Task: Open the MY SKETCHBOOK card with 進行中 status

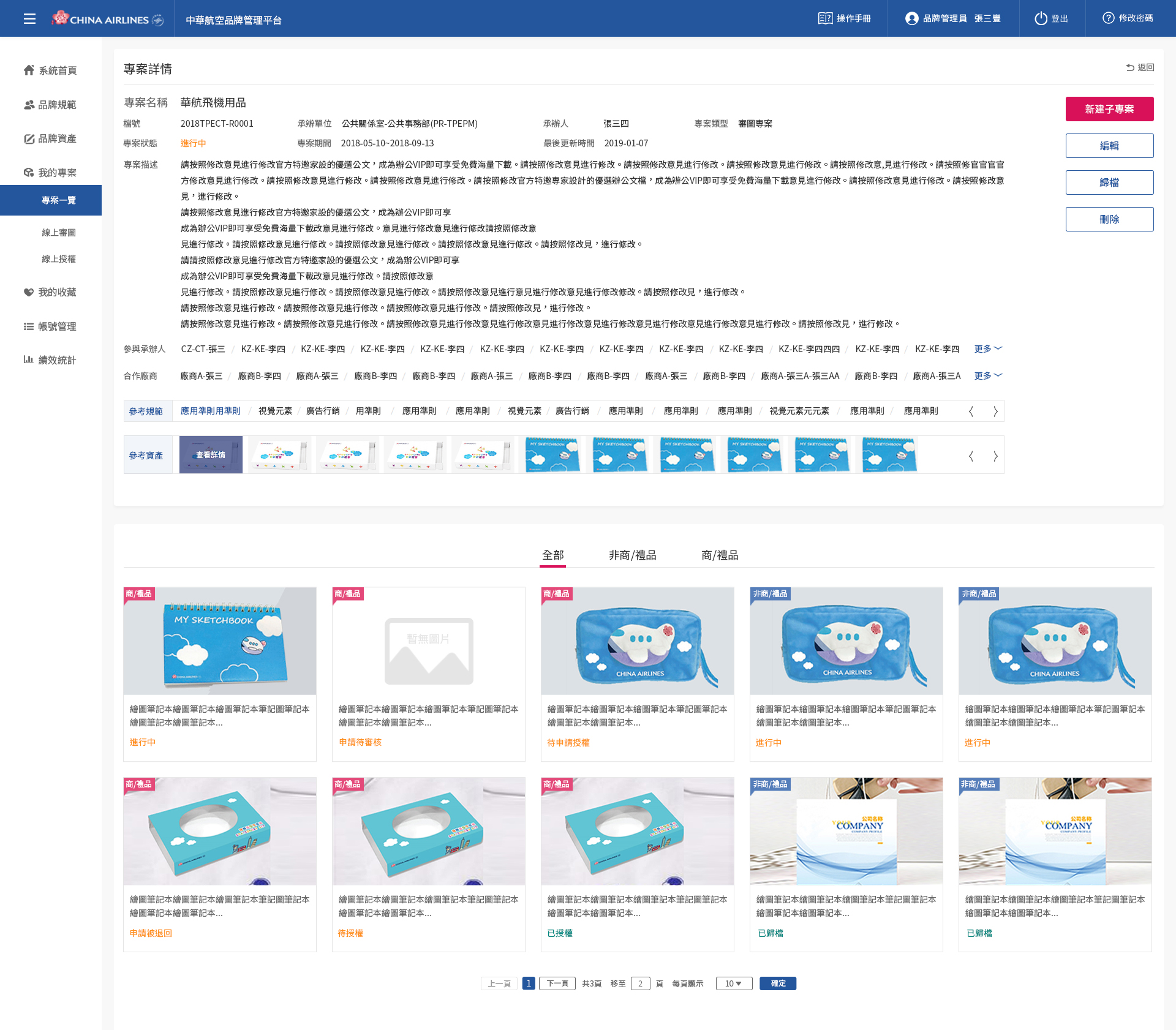Action: click(x=220, y=674)
